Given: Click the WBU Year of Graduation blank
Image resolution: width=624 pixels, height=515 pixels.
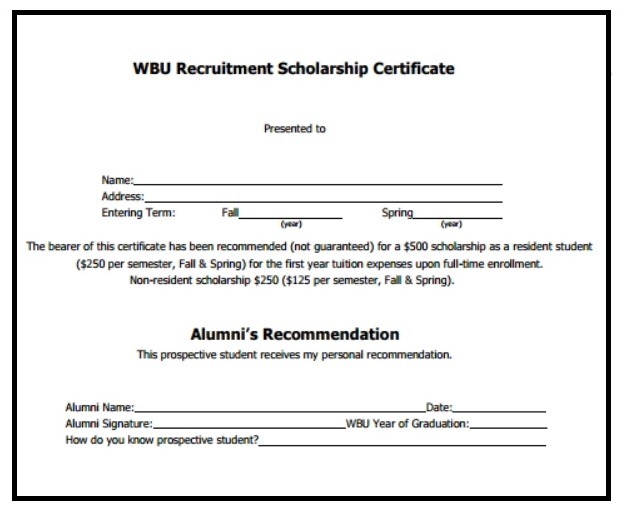Looking at the screenshot, I should pos(509,423).
